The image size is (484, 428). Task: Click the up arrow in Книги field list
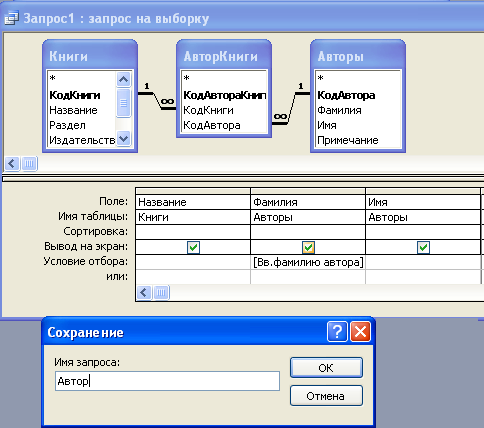123,79
